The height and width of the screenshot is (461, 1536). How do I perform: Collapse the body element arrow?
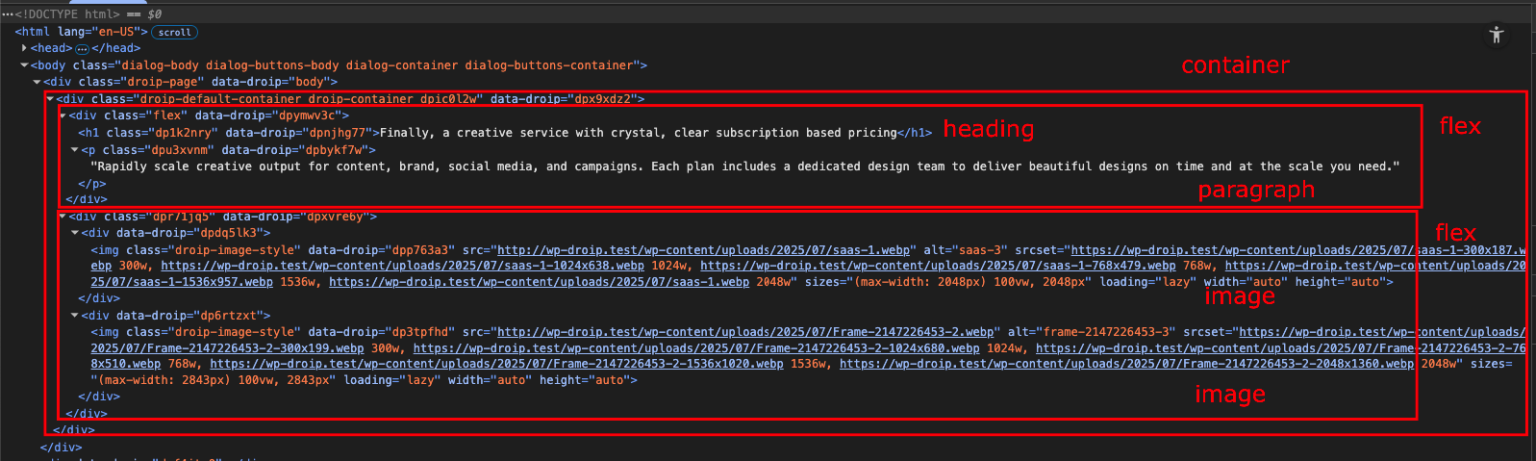(x=24, y=65)
